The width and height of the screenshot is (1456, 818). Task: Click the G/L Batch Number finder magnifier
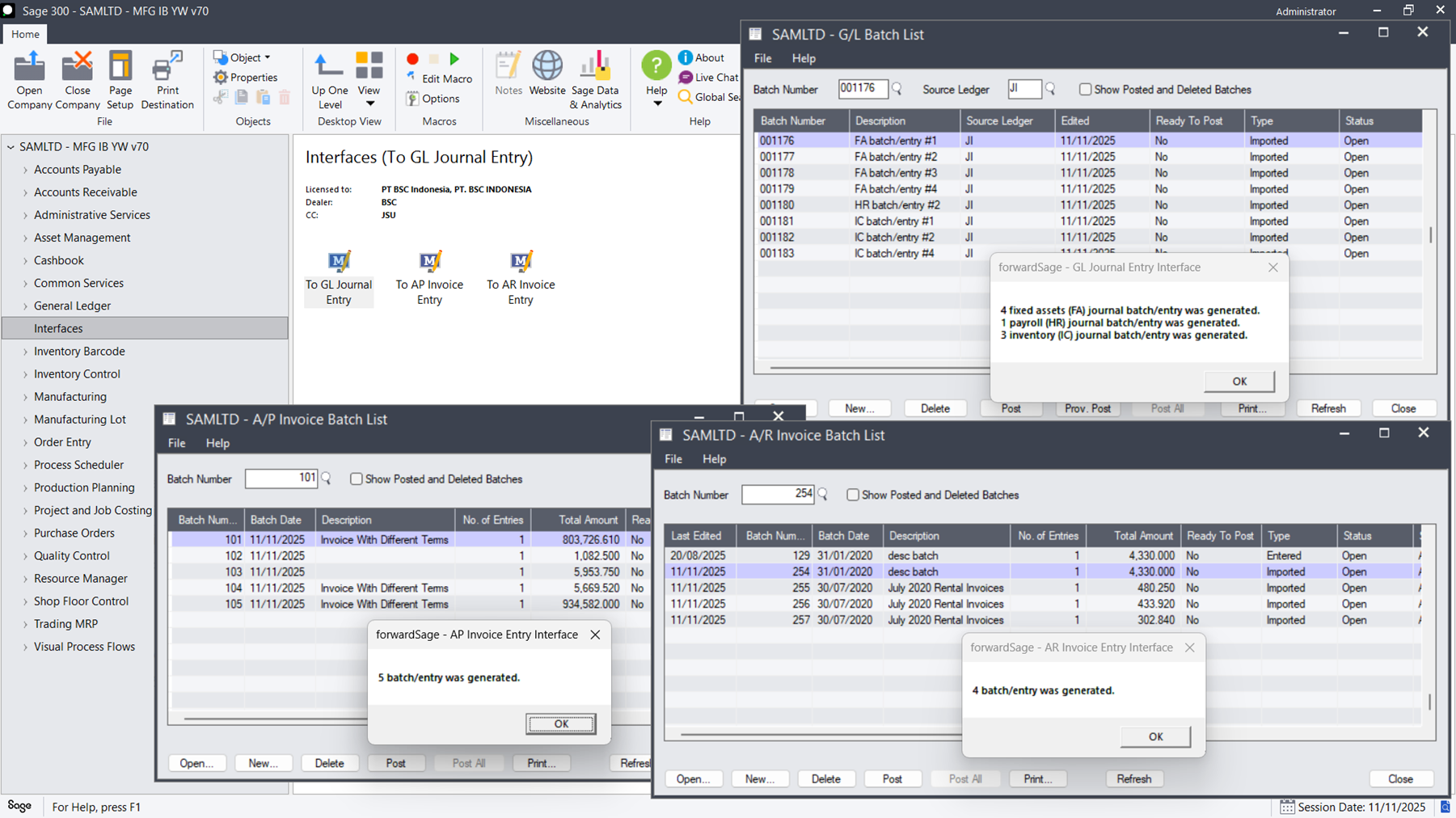(x=897, y=89)
